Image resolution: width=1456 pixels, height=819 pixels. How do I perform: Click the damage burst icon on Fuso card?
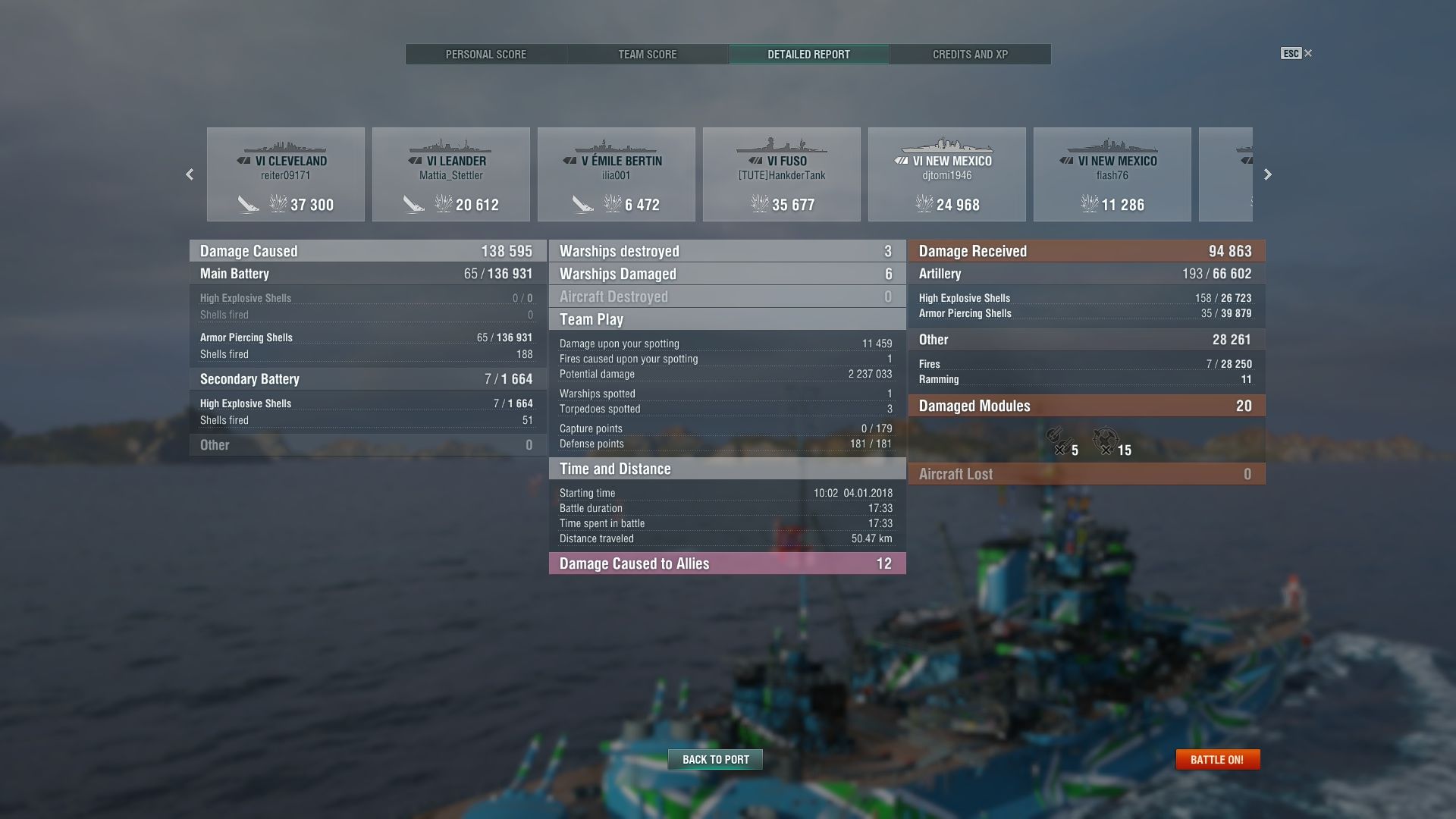click(x=759, y=203)
